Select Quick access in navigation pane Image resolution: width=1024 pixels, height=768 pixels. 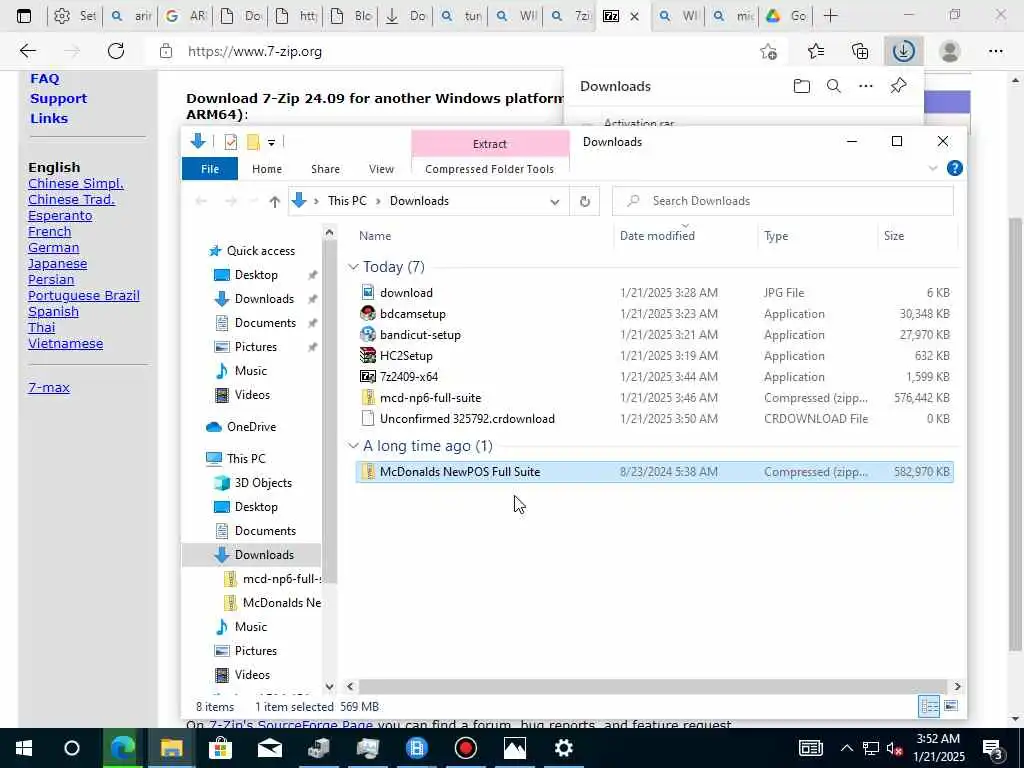point(260,251)
